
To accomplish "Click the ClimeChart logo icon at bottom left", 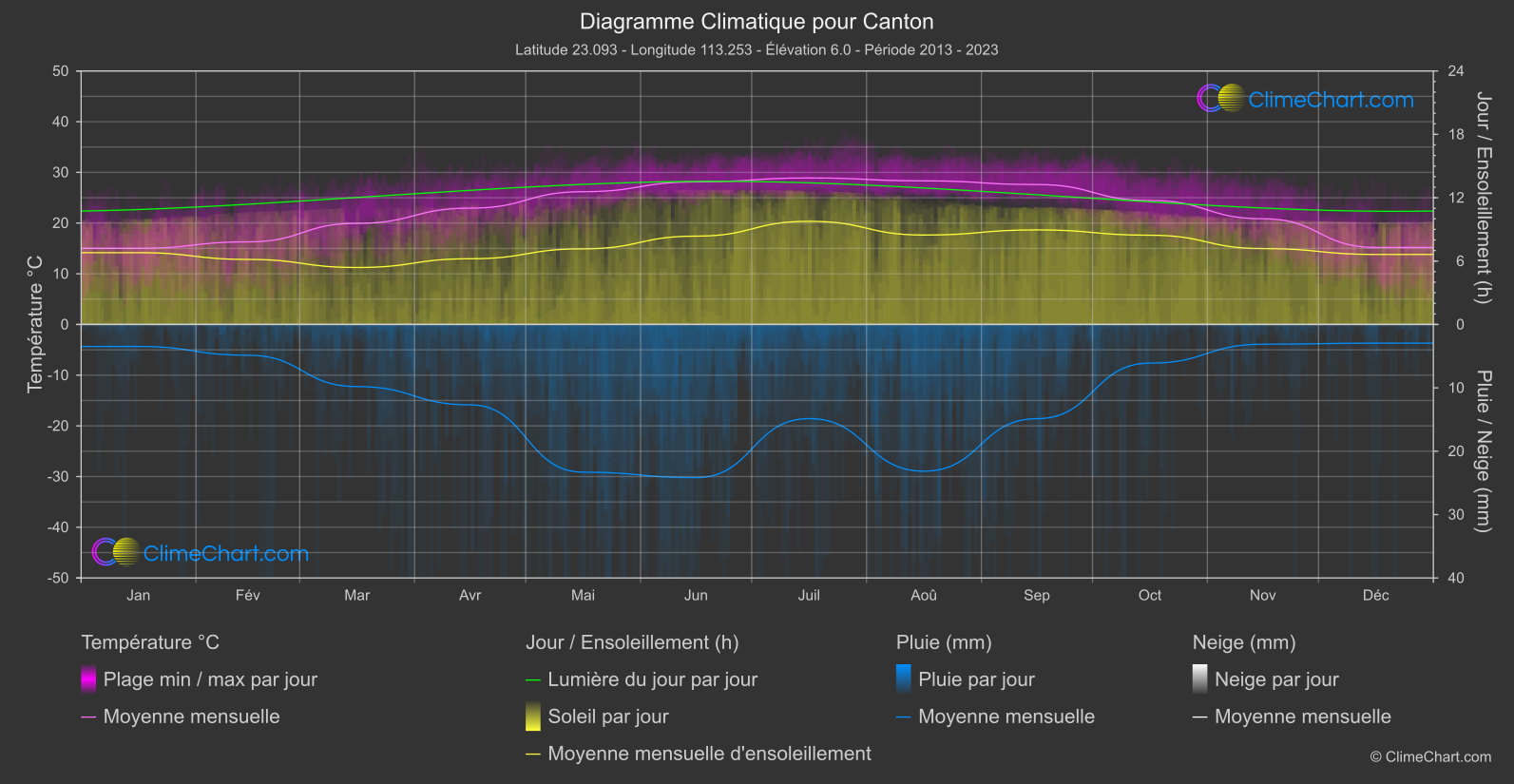I will click(x=116, y=552).
